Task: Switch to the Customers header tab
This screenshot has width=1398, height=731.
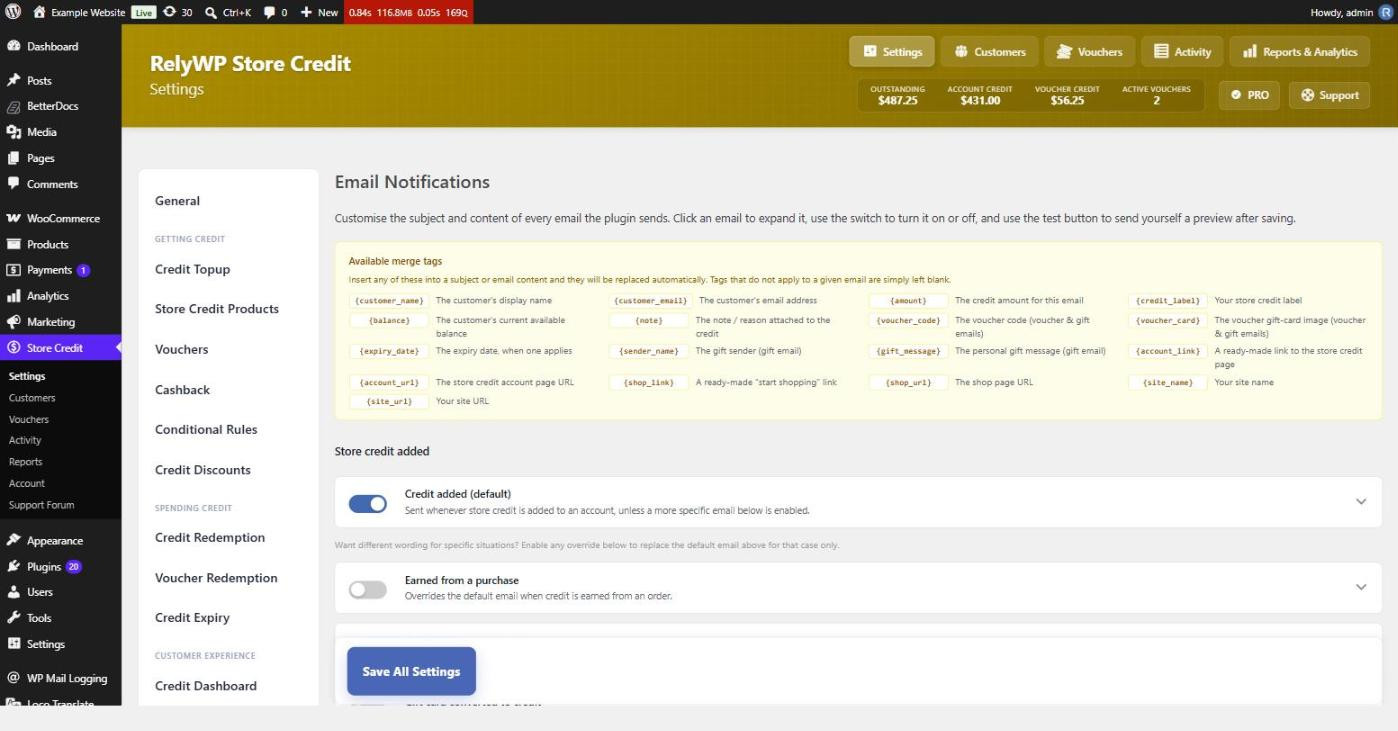Action: 990,52
